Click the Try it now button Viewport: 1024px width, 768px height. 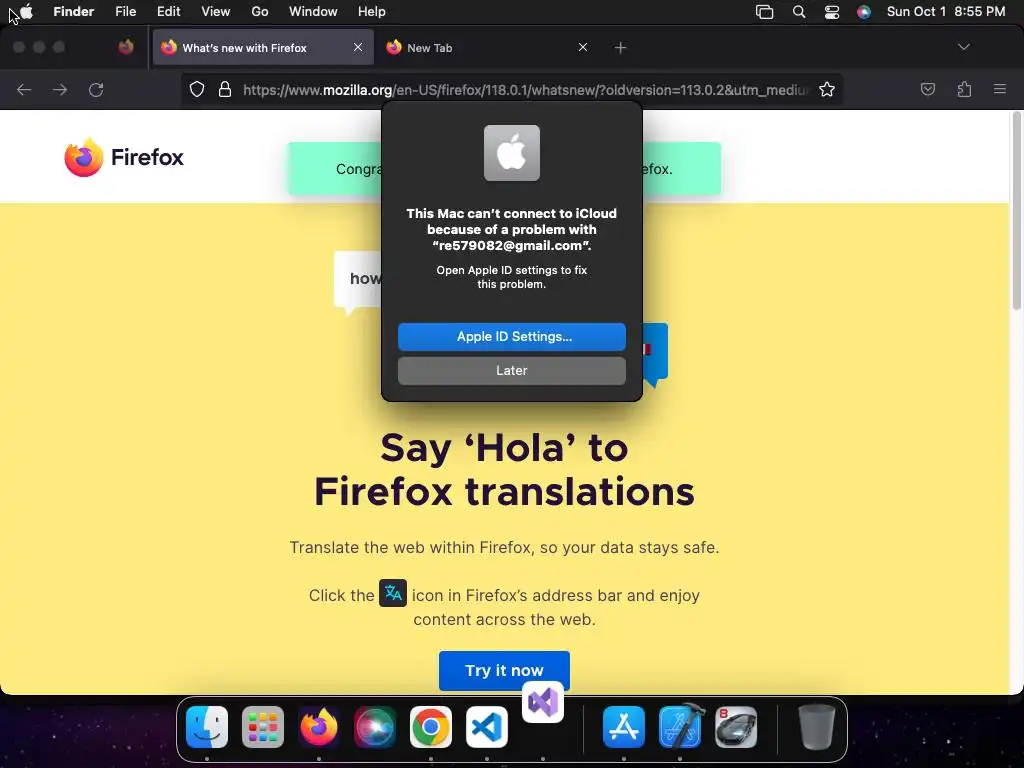pyautogui.click(x=504, y=671)
